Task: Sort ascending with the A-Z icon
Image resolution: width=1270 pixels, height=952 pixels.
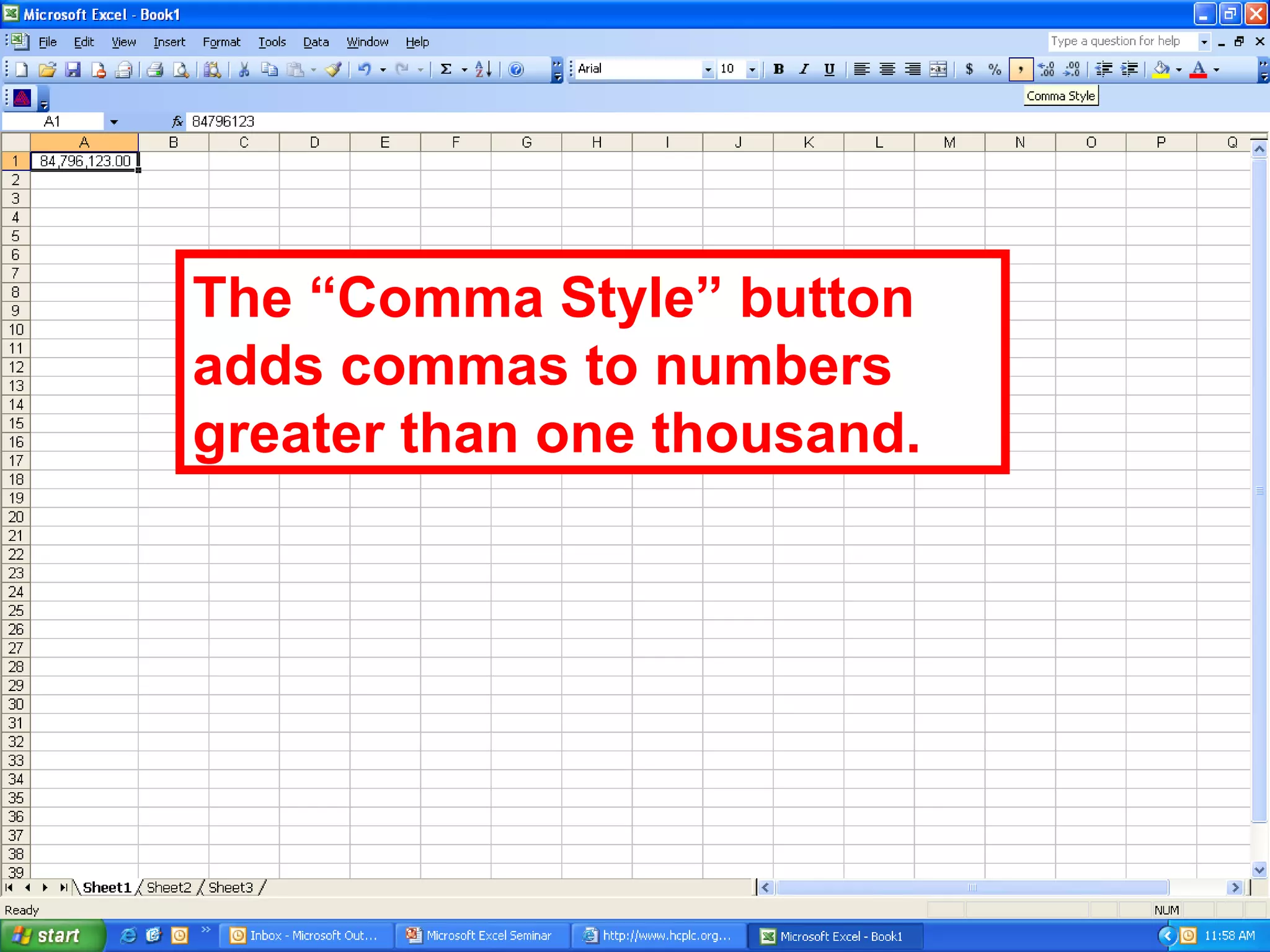Action: tap(484, 69)
